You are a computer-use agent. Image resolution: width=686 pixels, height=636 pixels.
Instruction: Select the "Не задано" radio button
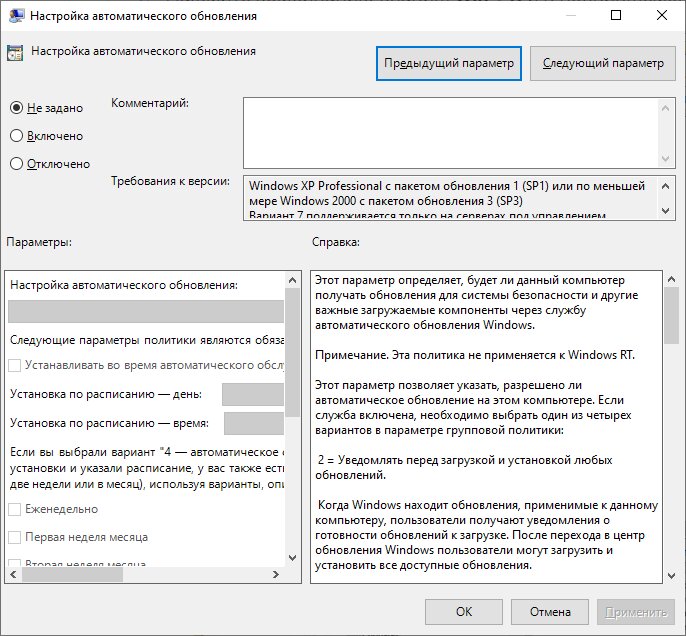16,108
